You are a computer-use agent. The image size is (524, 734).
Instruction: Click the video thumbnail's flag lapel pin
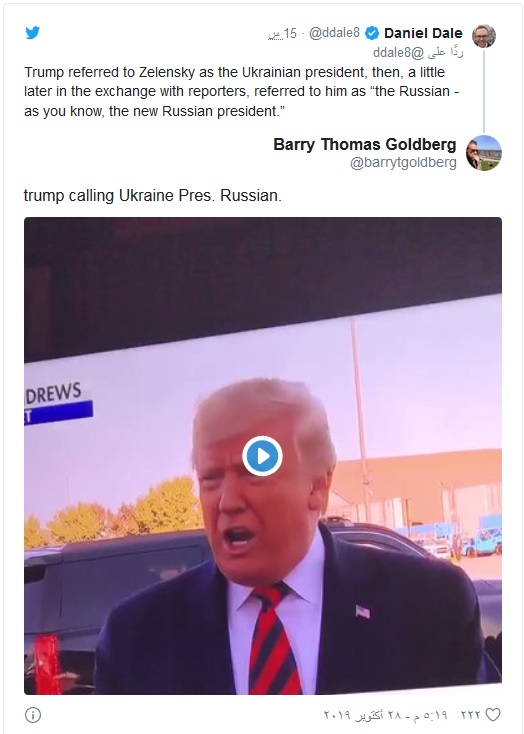(362, 611)
